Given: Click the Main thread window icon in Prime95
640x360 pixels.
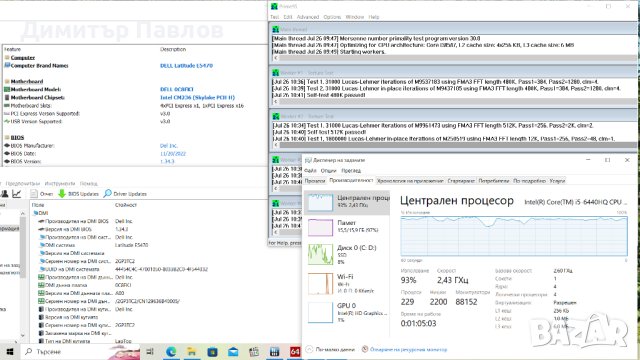Looking at the screenshot, I should point(276,29).
